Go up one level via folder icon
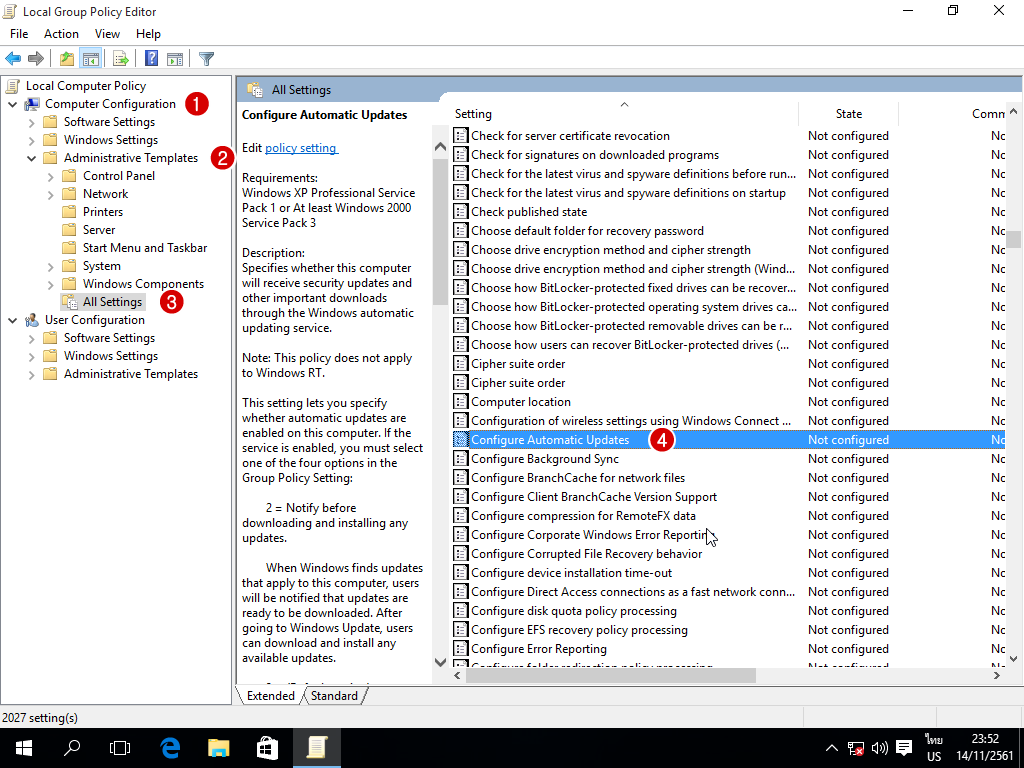The image size is (1024, 768). [x=67, y=59]
